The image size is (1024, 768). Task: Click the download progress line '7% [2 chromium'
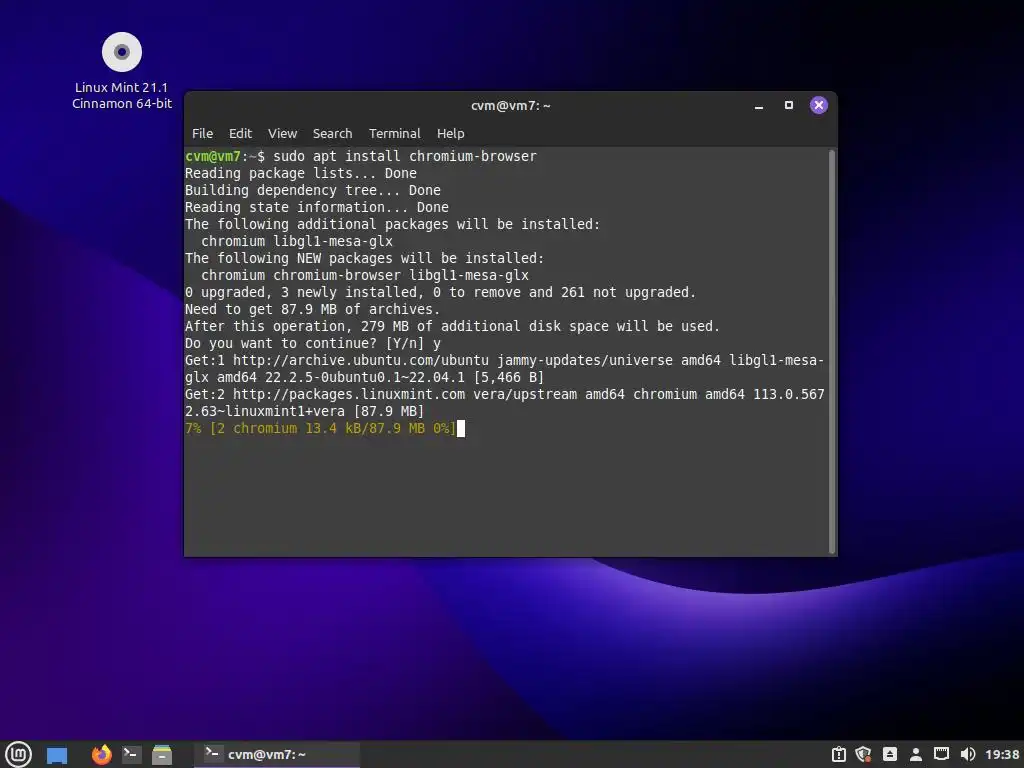321,428
